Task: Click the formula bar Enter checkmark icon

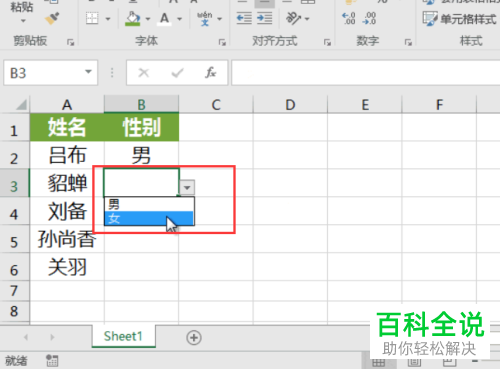Action: tap(177, 73)
